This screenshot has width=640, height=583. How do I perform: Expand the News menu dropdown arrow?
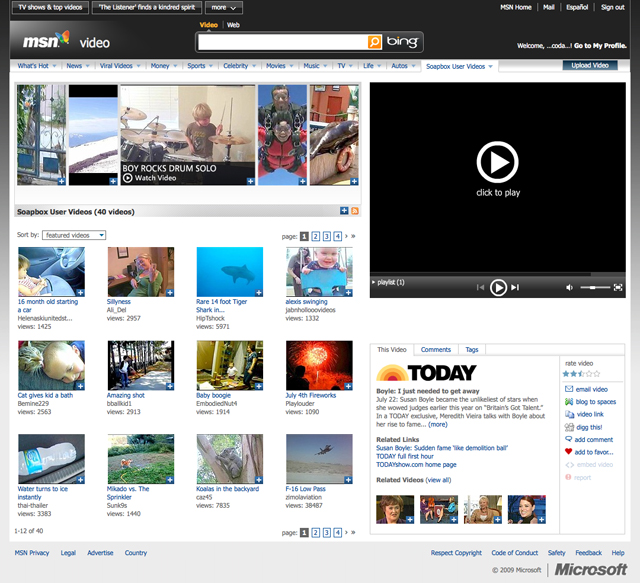click(87, 66)
